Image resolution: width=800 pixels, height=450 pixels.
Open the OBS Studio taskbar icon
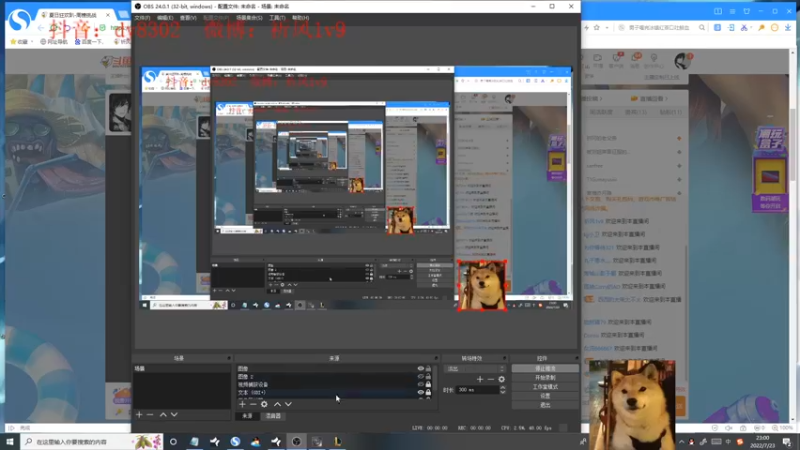click(296, 441)
